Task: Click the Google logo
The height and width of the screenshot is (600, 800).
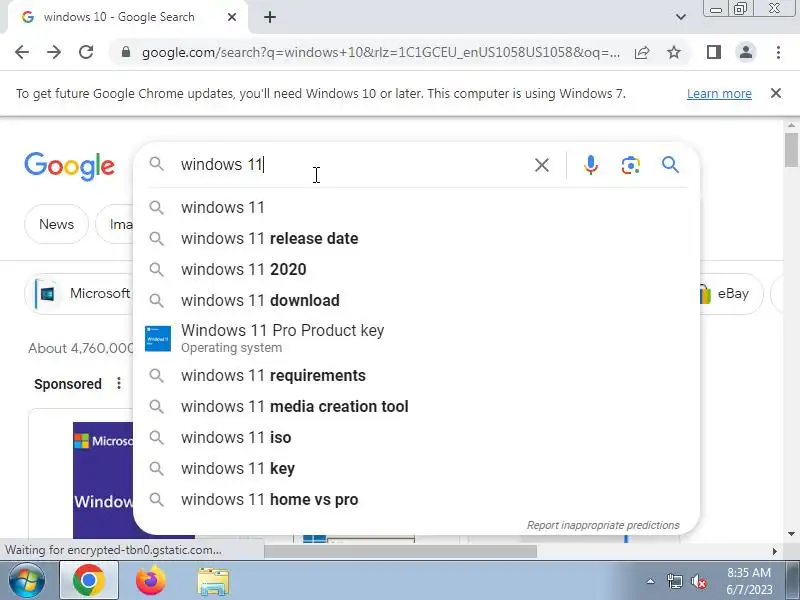Action: 69,166
